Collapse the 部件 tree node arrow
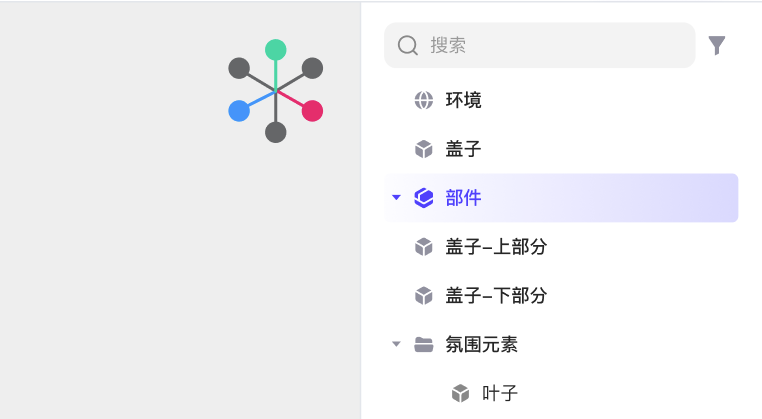Image resolution: width=762 pixels, height=419 pixels. (x=397, y=197)
